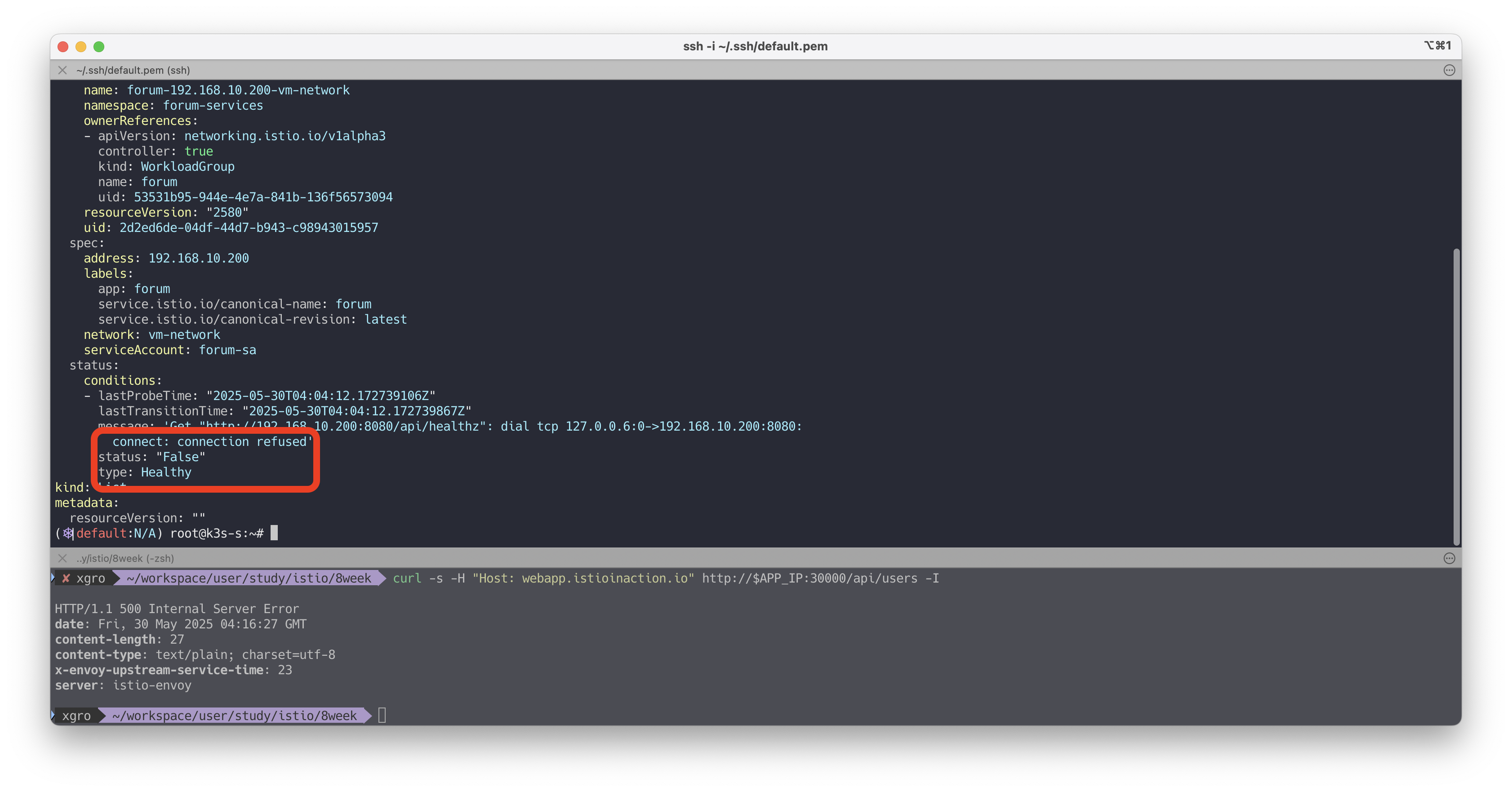Click the window title 'ssh -i ~/.ssh/default.pem'
1512x792 pixels.
click(755, 46)
